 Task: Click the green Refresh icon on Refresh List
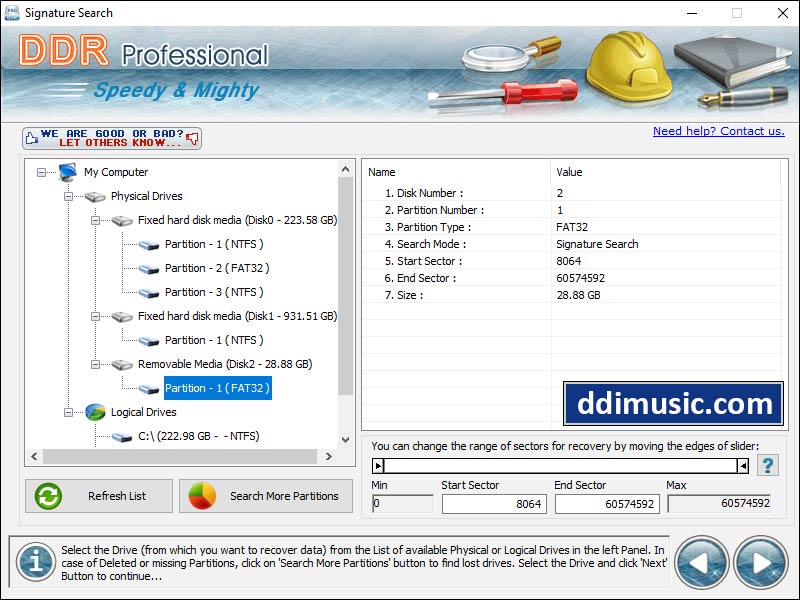(x=47, y=496)
